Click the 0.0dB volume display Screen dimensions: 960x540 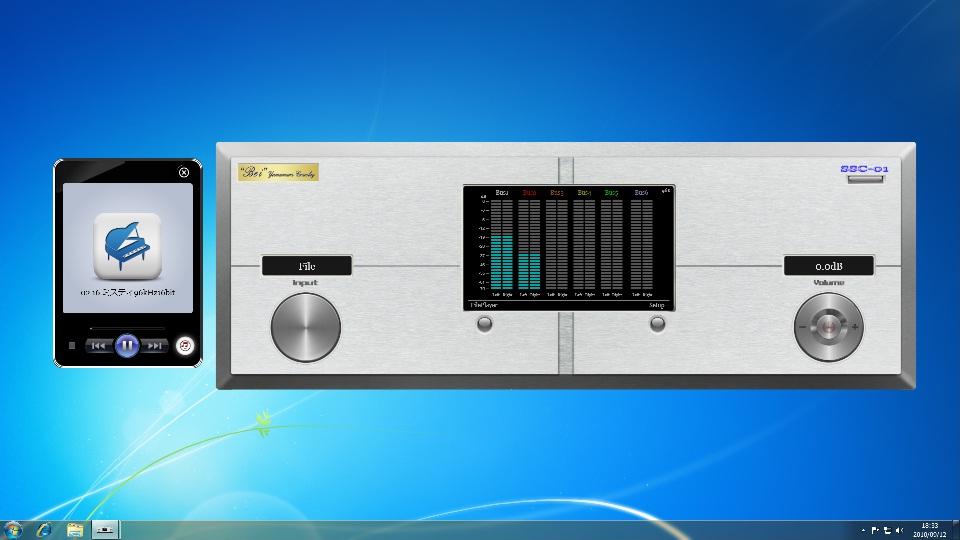click(828, 266)
